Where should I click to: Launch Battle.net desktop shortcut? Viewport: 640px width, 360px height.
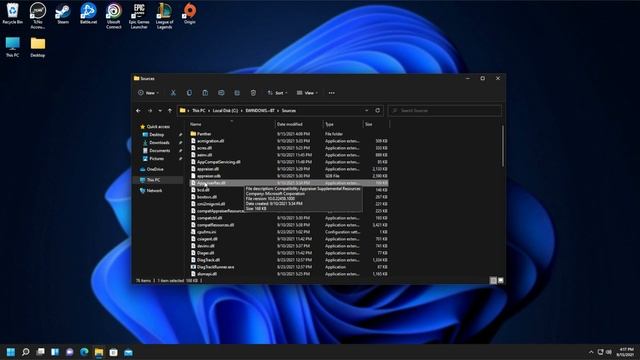pyautogui.click(x=88, y=13)
